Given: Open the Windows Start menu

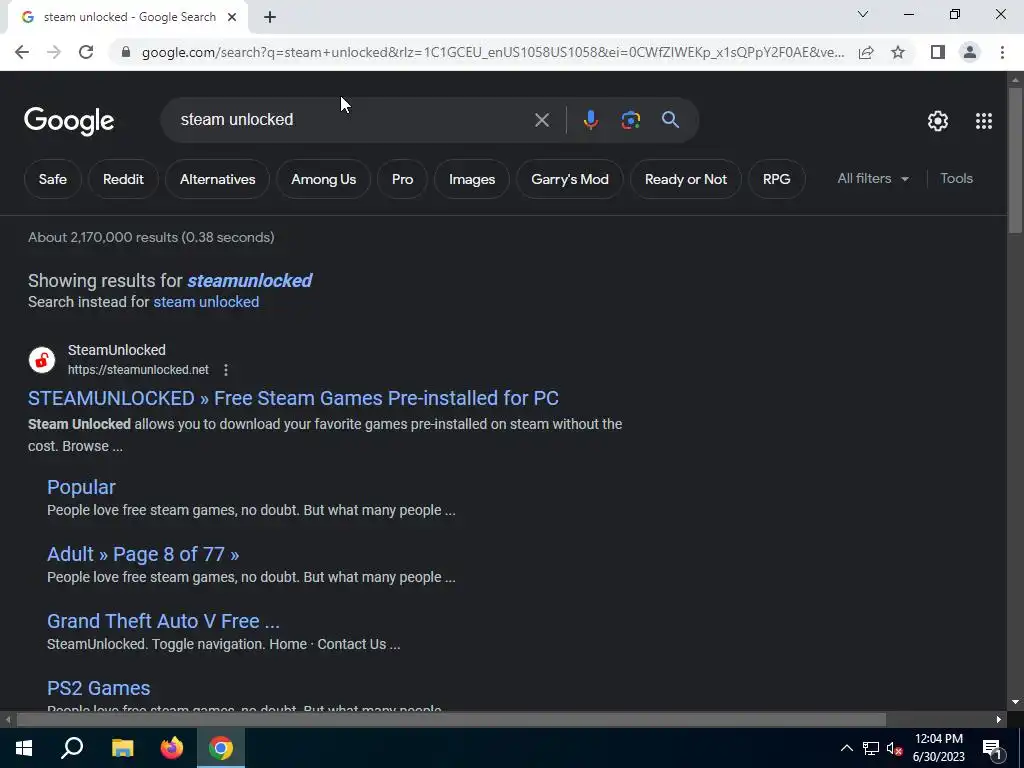Looking at the screenshot, I should (24, 748).
